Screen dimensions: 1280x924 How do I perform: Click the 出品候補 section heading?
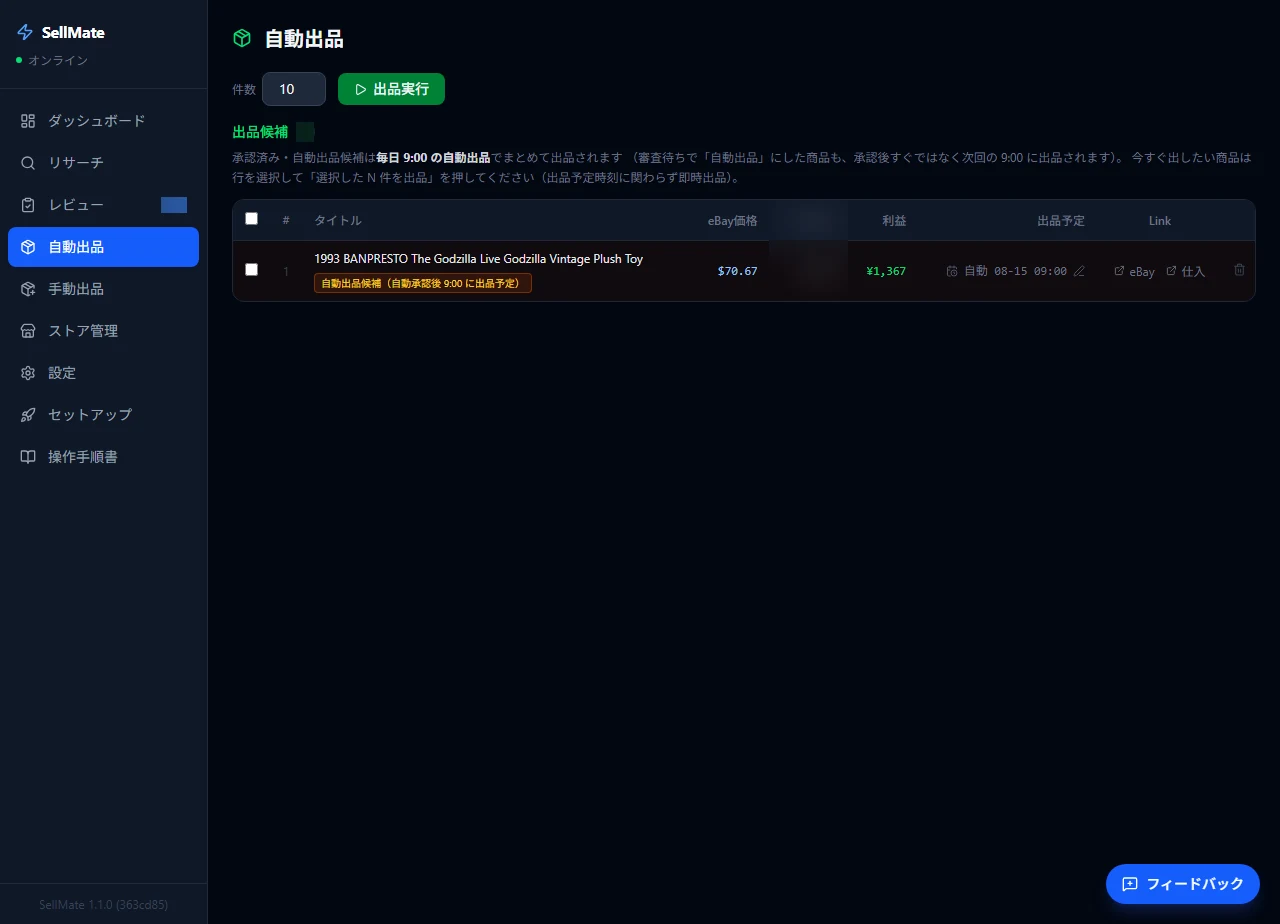(260, 132)
